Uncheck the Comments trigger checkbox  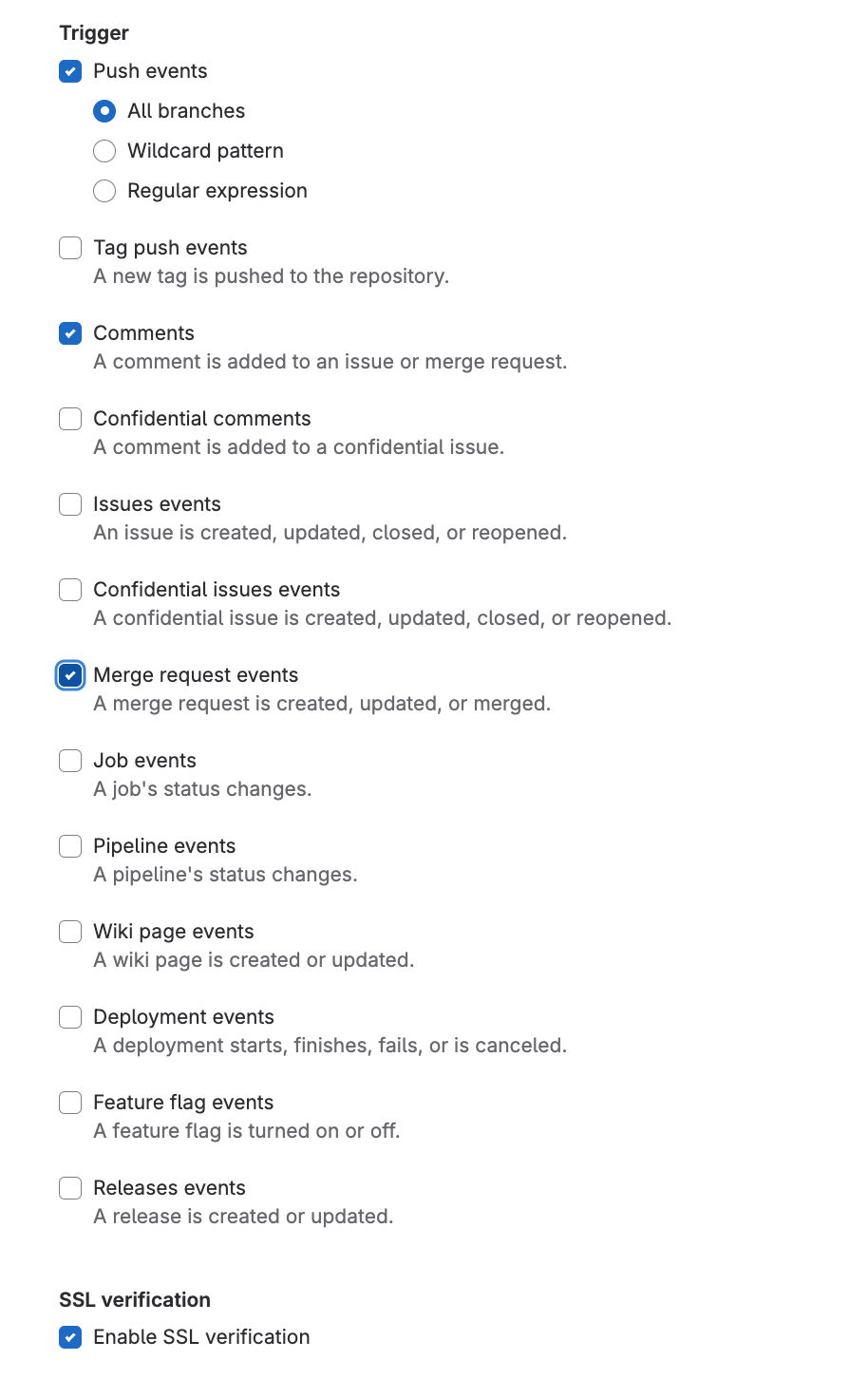[x=70, y=333]
